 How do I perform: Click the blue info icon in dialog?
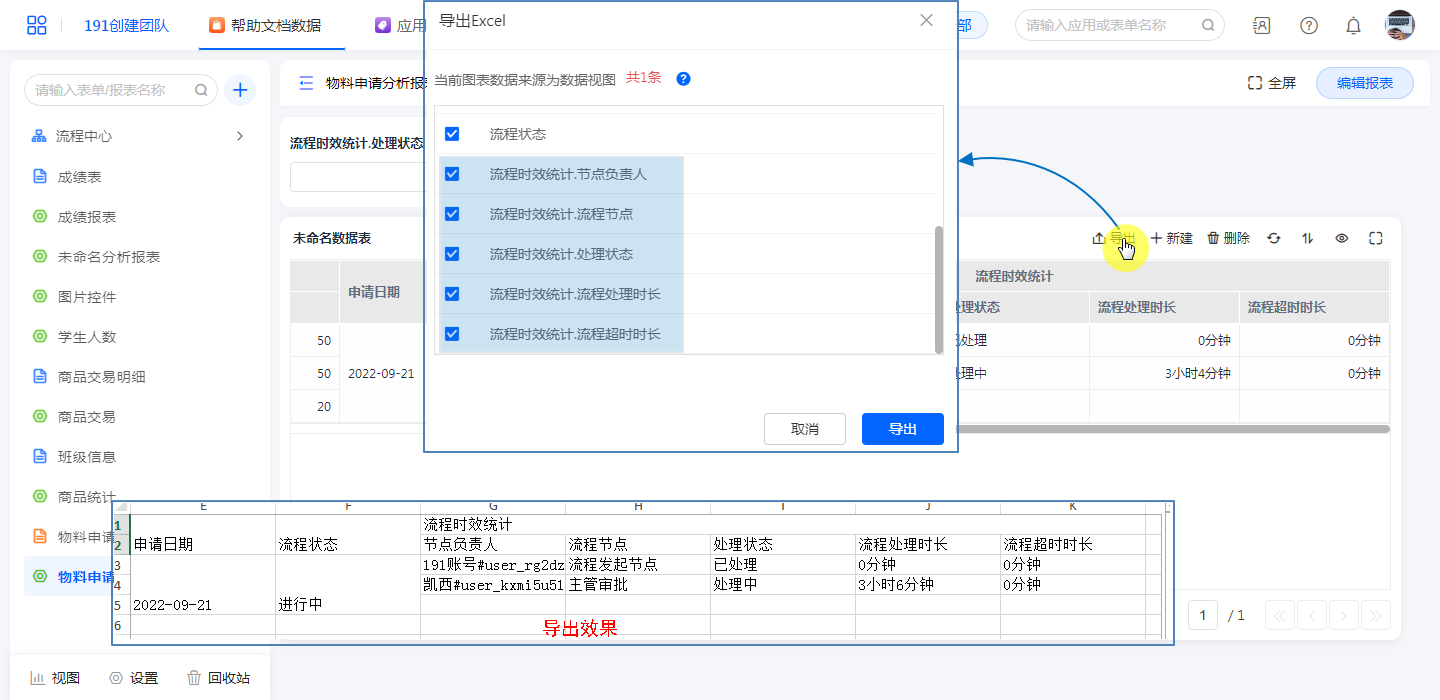[684, 78]
